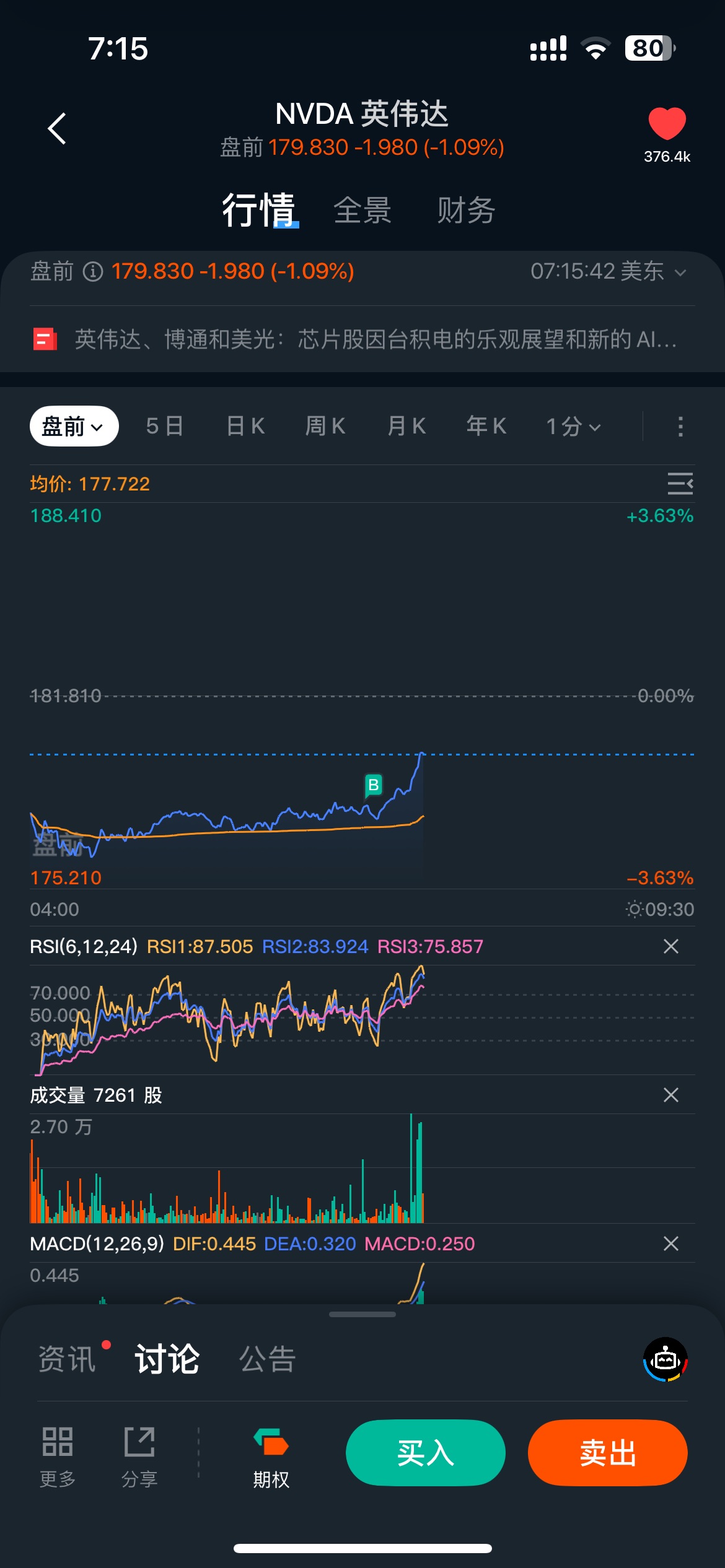Toggle the red heart favorite icon

667,124
